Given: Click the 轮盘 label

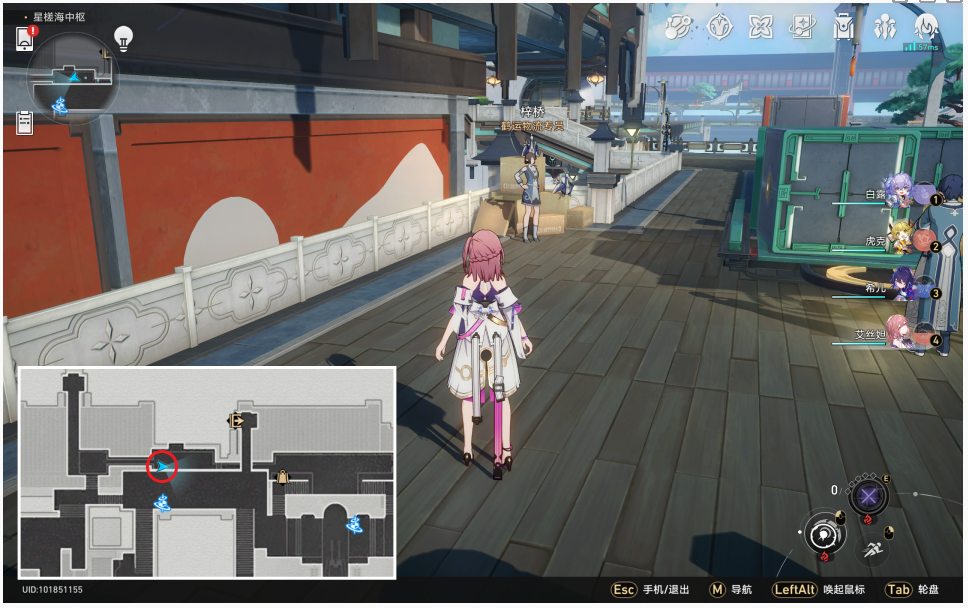Looking at the screenshot, I should [x=928, y=590].
